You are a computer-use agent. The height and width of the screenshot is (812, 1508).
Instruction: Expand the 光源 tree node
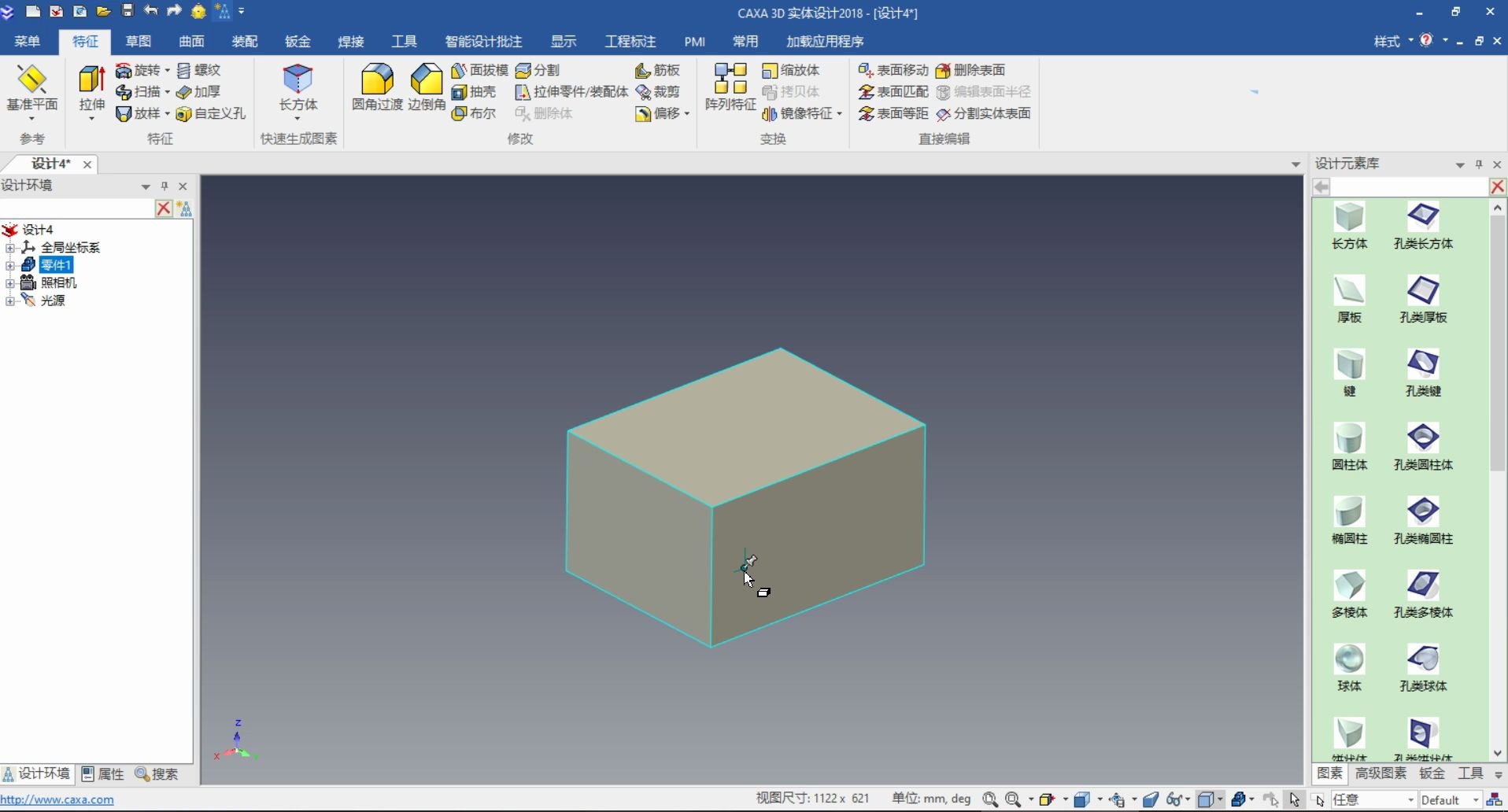(10, 301)
